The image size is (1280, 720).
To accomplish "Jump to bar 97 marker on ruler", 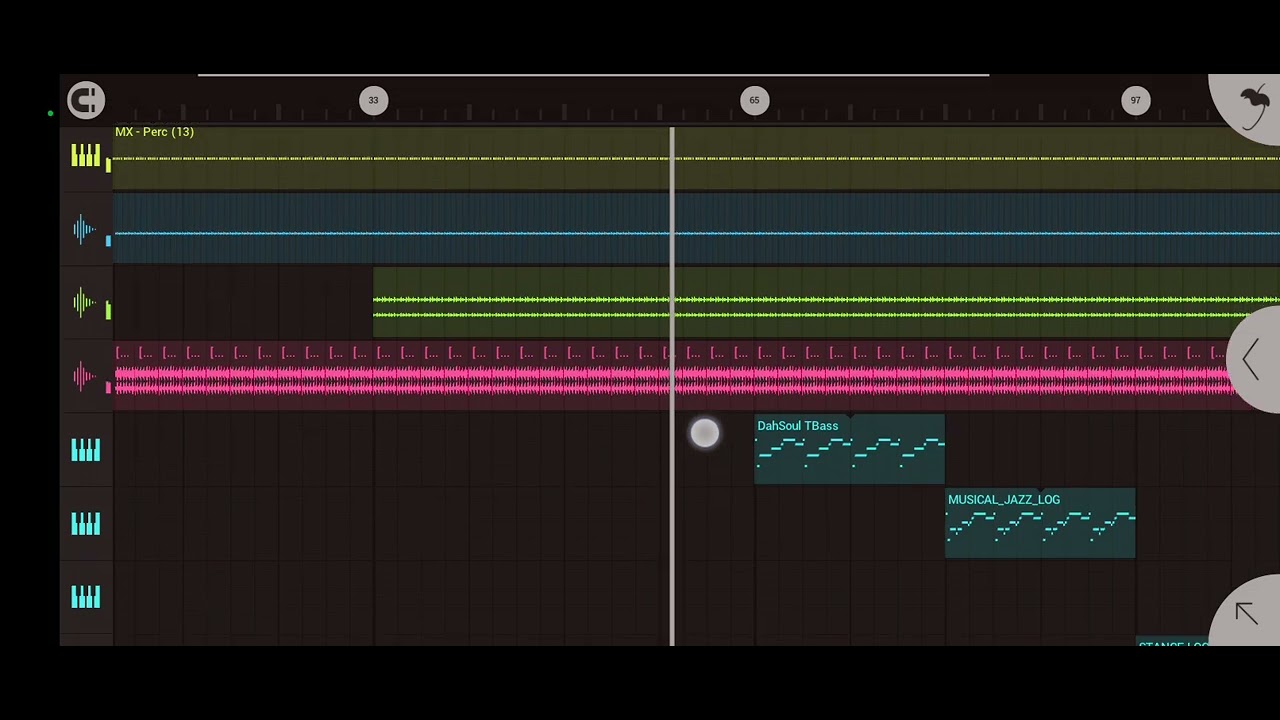I will (x=1135, y=100).
